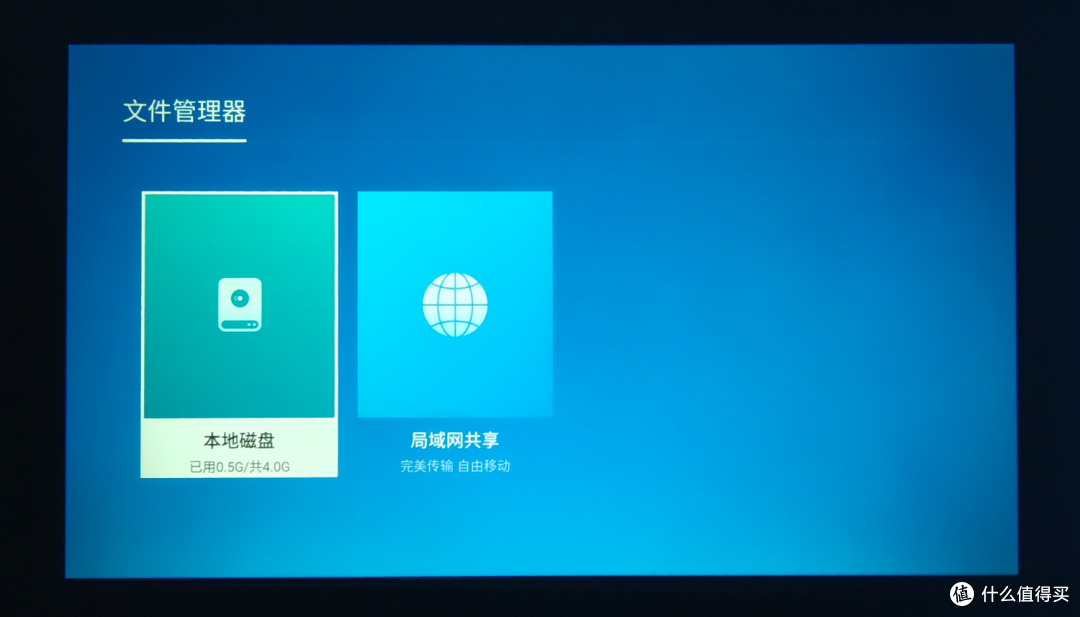Open the local disk drive icon

tap(240, 304)
